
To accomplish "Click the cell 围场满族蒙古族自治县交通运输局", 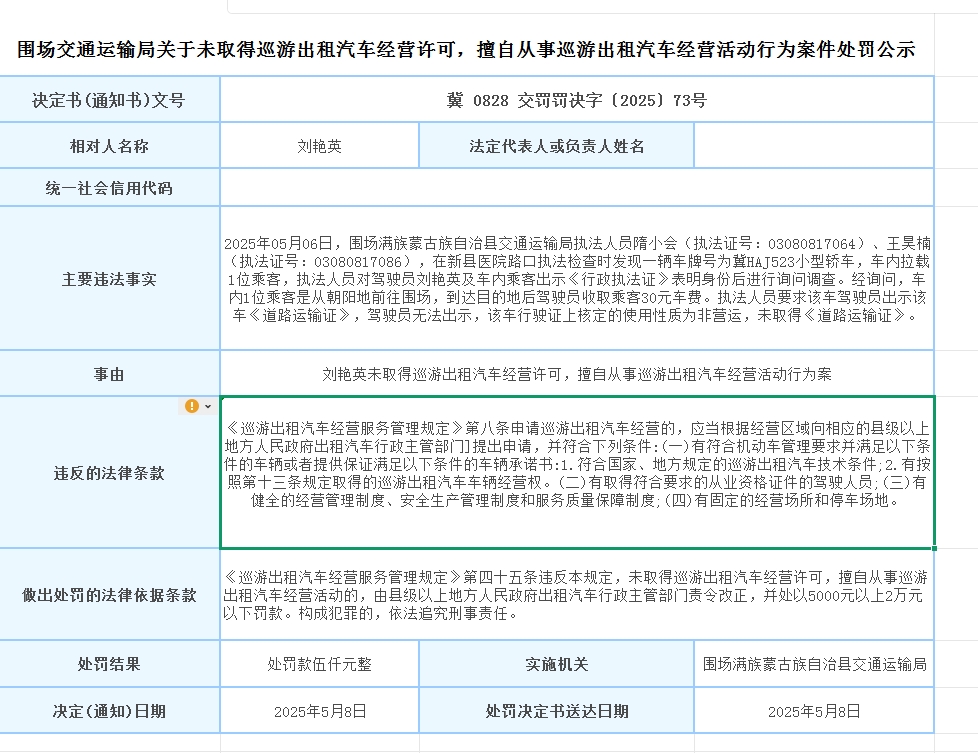I will pos(814,664).
